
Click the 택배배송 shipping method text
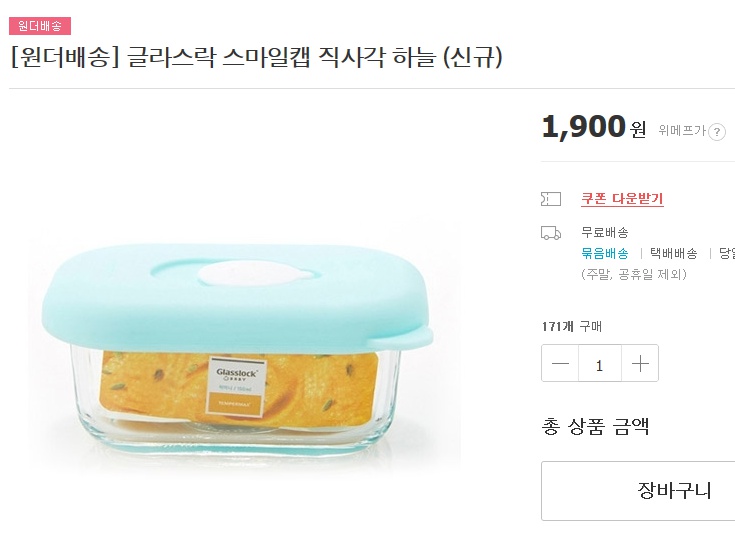click(x=674, y=253)
